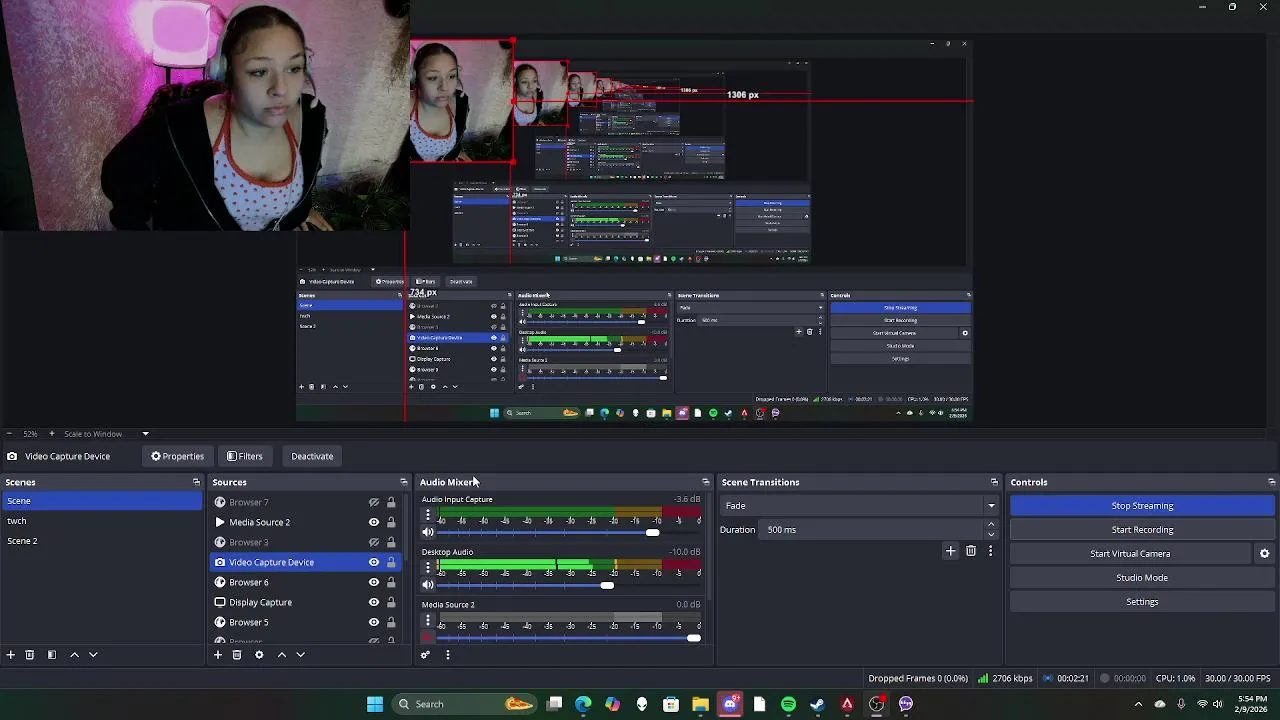Open OBS Settings from Controls
This screenshot has width=1280, height=720.
1142,602
